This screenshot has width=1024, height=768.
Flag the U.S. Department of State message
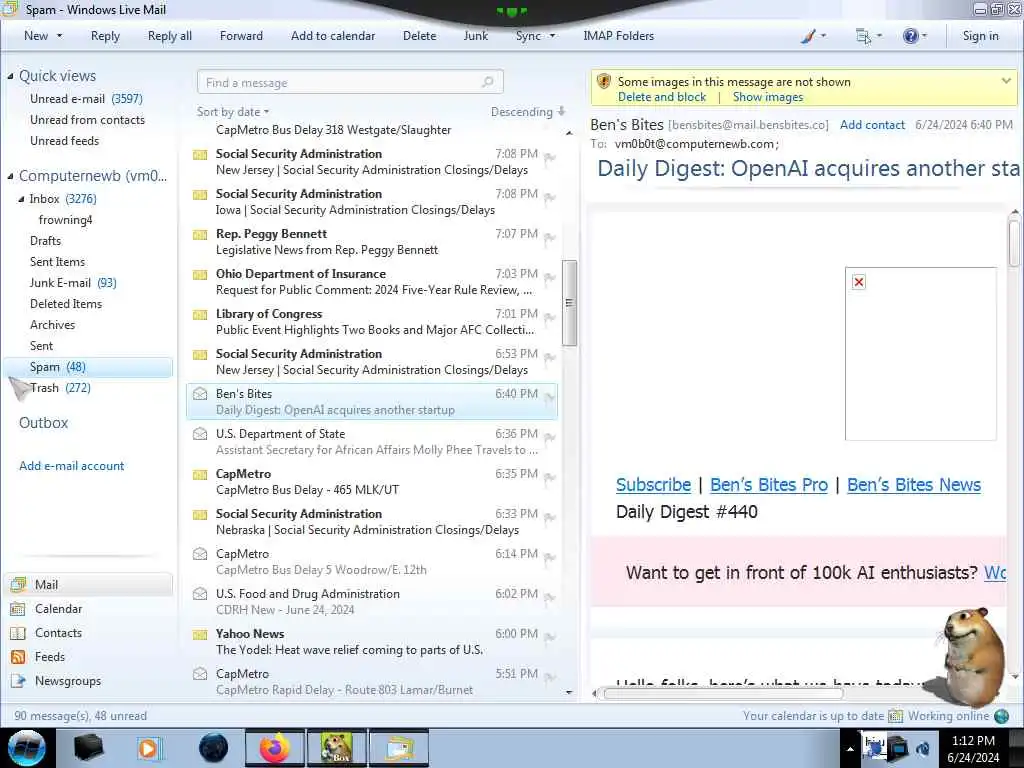[550, 437]
